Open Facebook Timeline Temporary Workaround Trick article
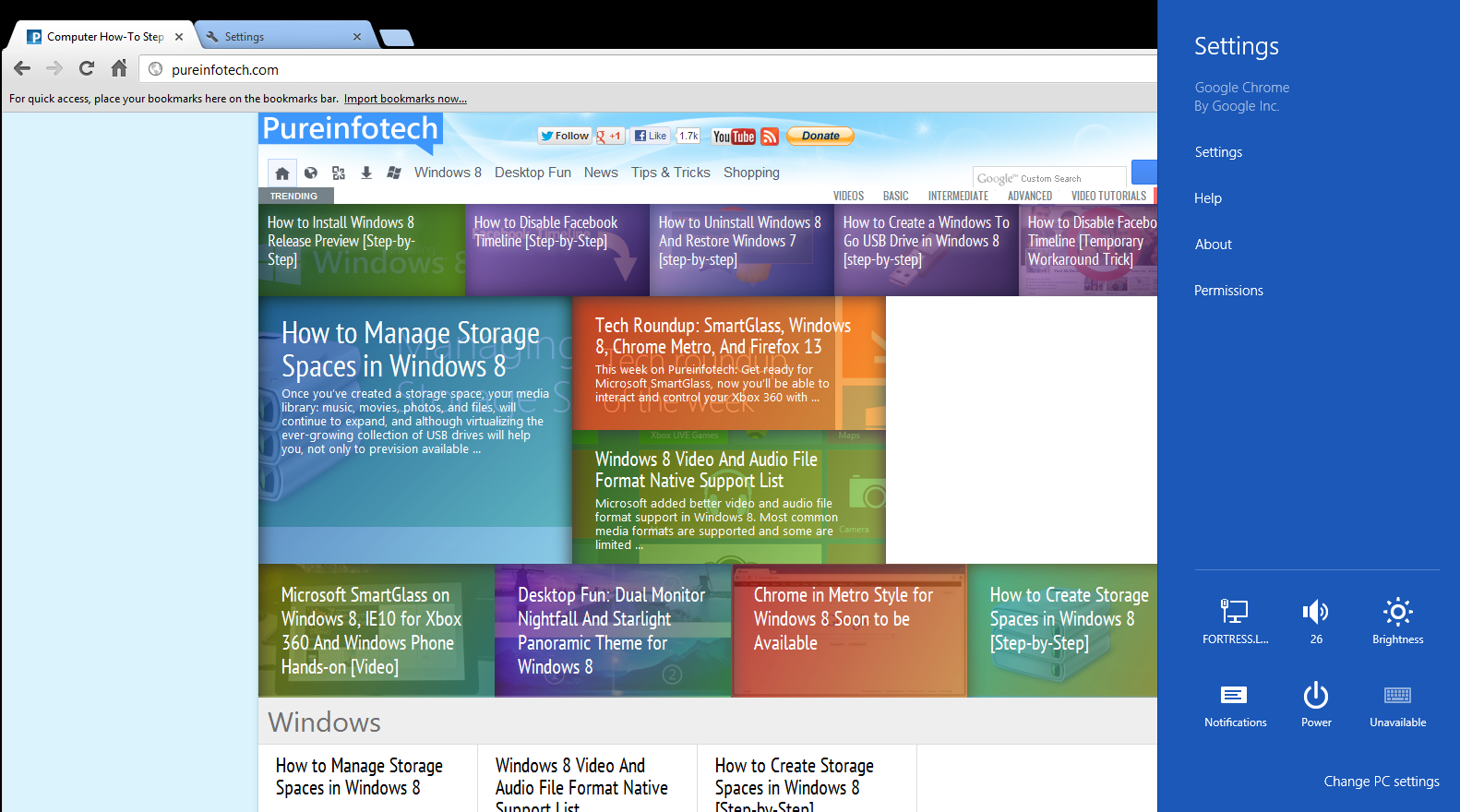Viewport: 1460px width, 812px height. (1088, 250)
